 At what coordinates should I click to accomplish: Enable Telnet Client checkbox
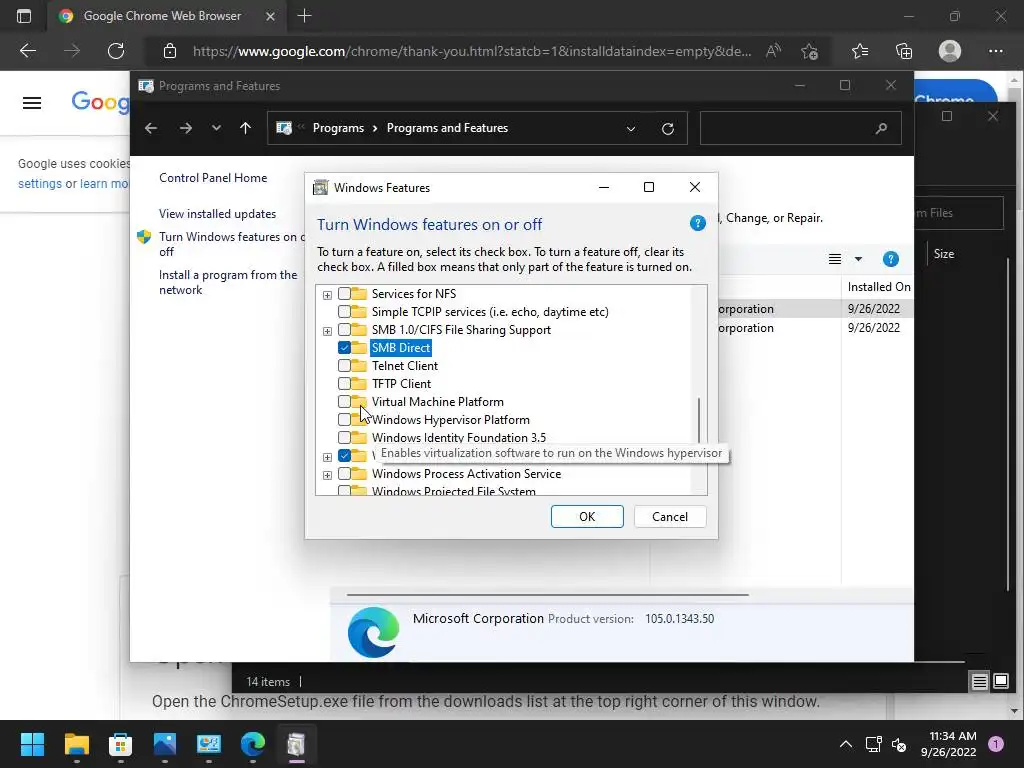point(344,366)
